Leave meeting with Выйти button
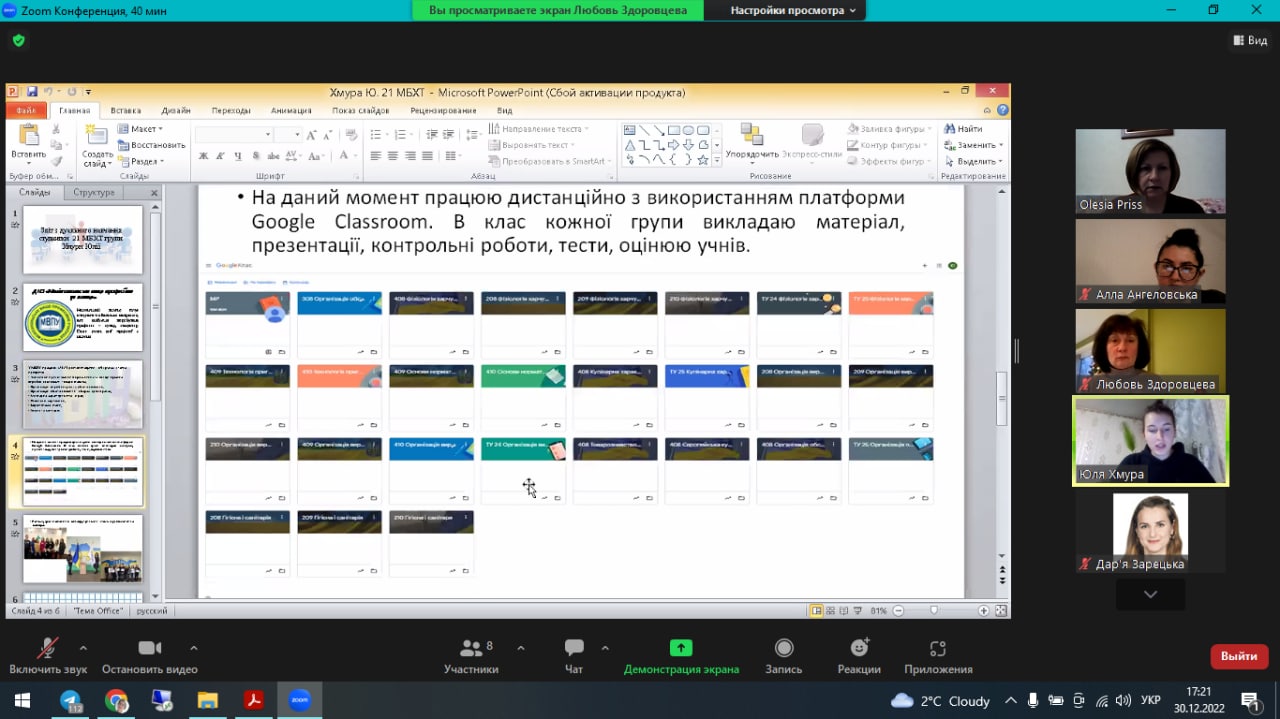1280x719 pixels. point(1239,656)
